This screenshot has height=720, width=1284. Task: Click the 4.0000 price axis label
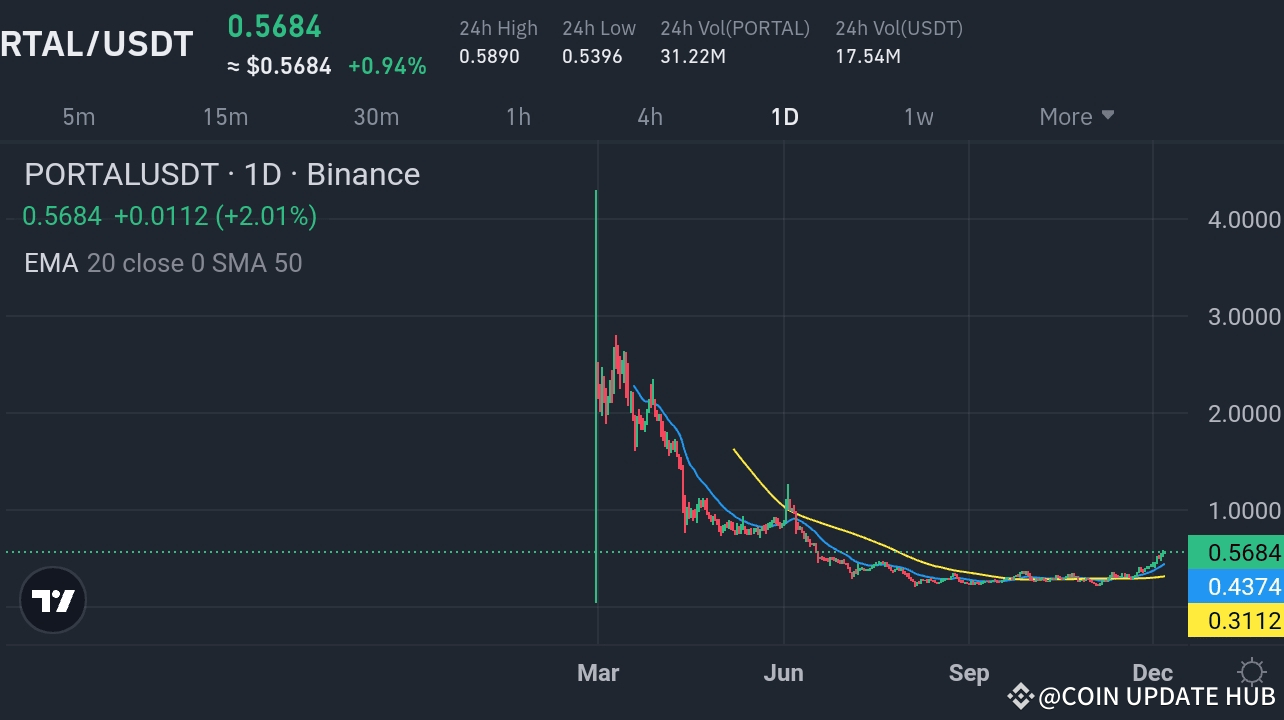pyautogui.click(x=1244, y=220)
